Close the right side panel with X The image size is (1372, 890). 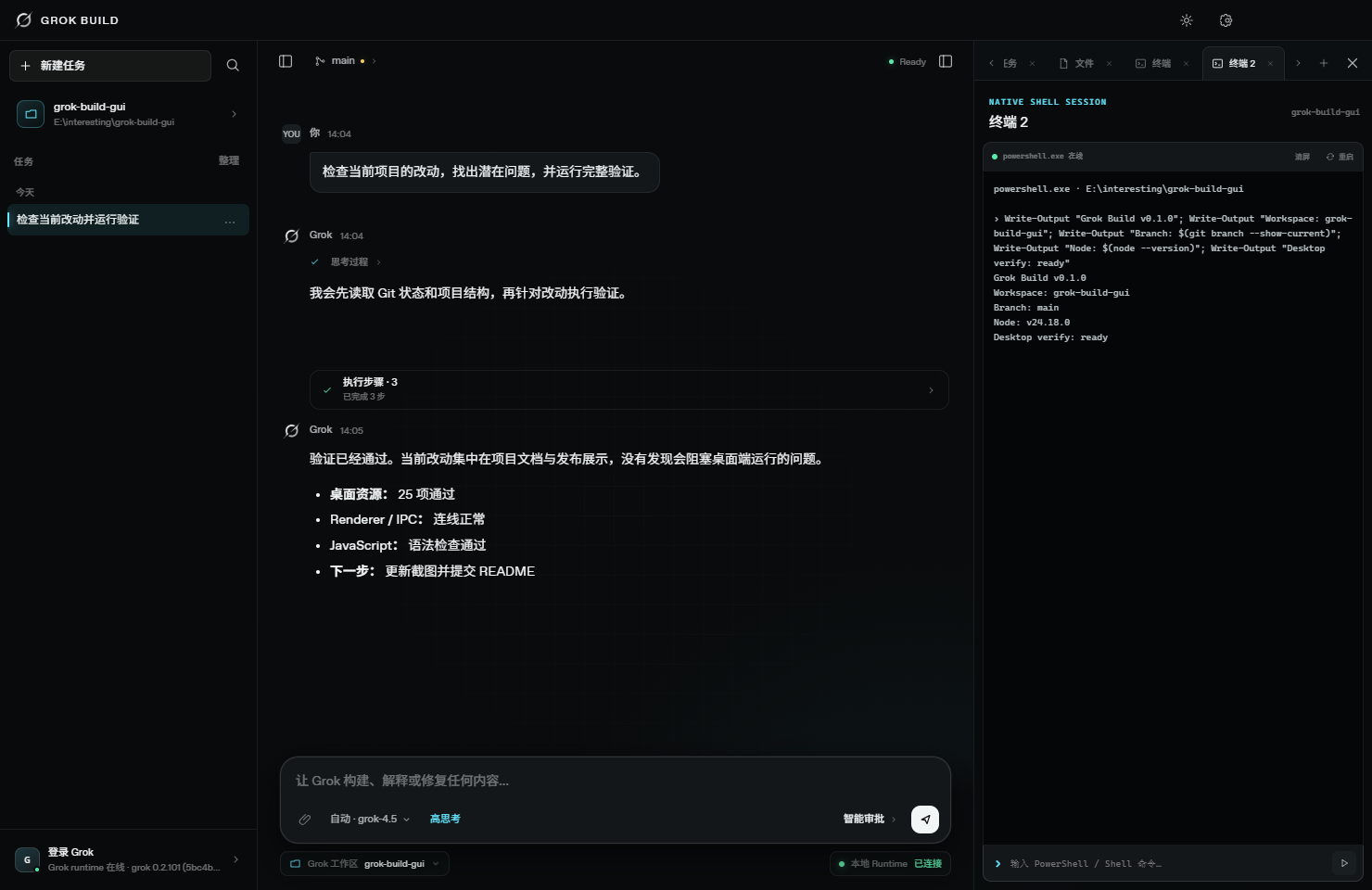pos(1353,63)
